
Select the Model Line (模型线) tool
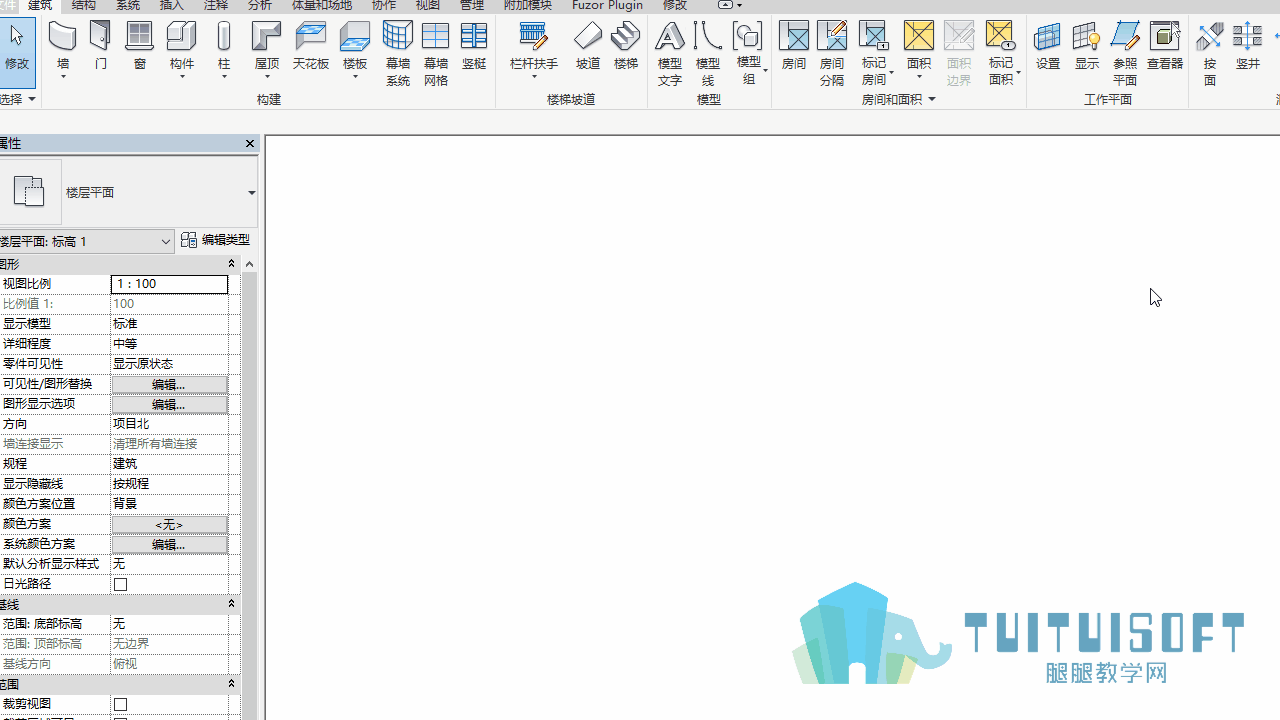[708, 53]
